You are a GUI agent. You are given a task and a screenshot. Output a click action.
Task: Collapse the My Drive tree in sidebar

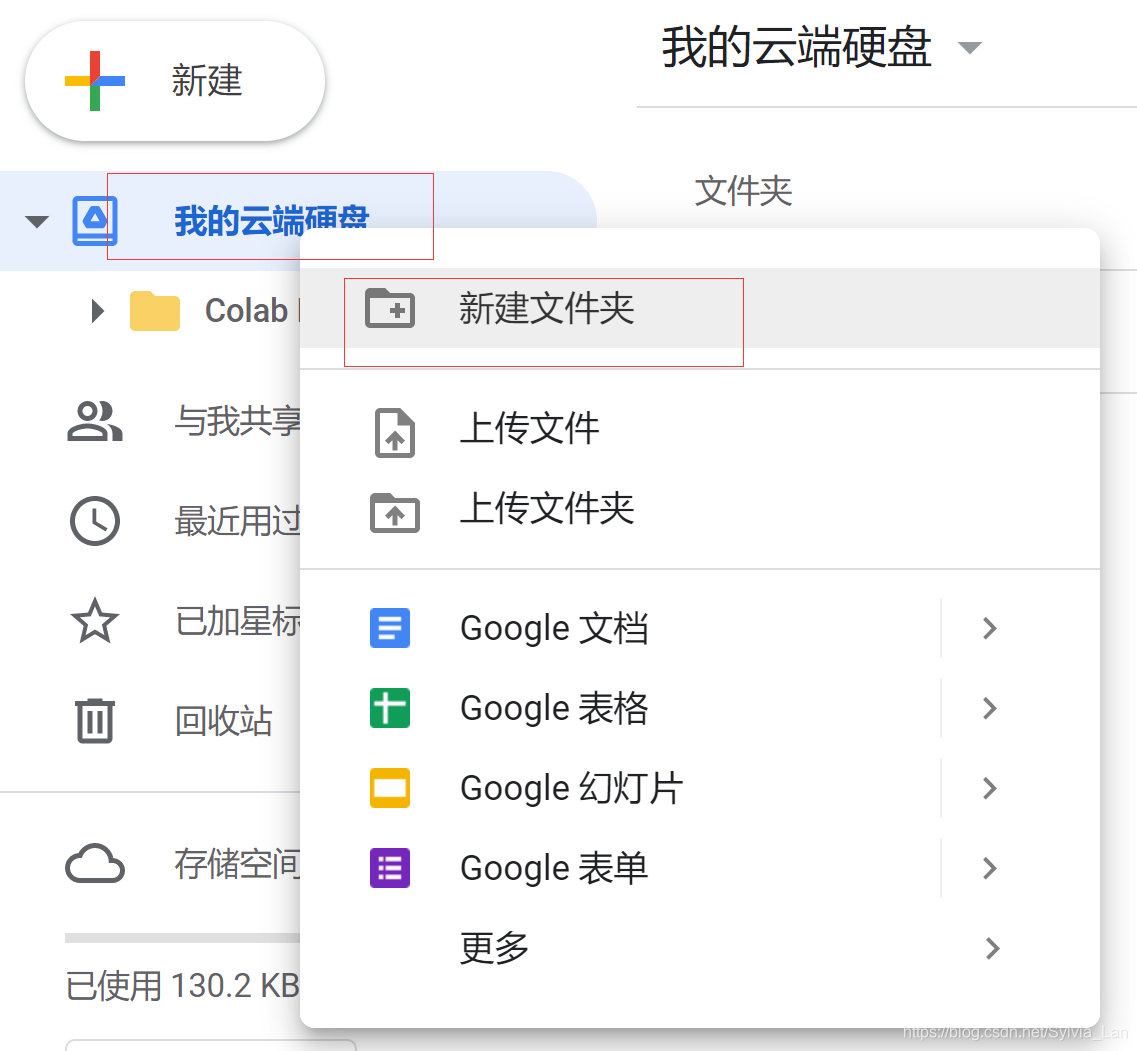point(36,220)
